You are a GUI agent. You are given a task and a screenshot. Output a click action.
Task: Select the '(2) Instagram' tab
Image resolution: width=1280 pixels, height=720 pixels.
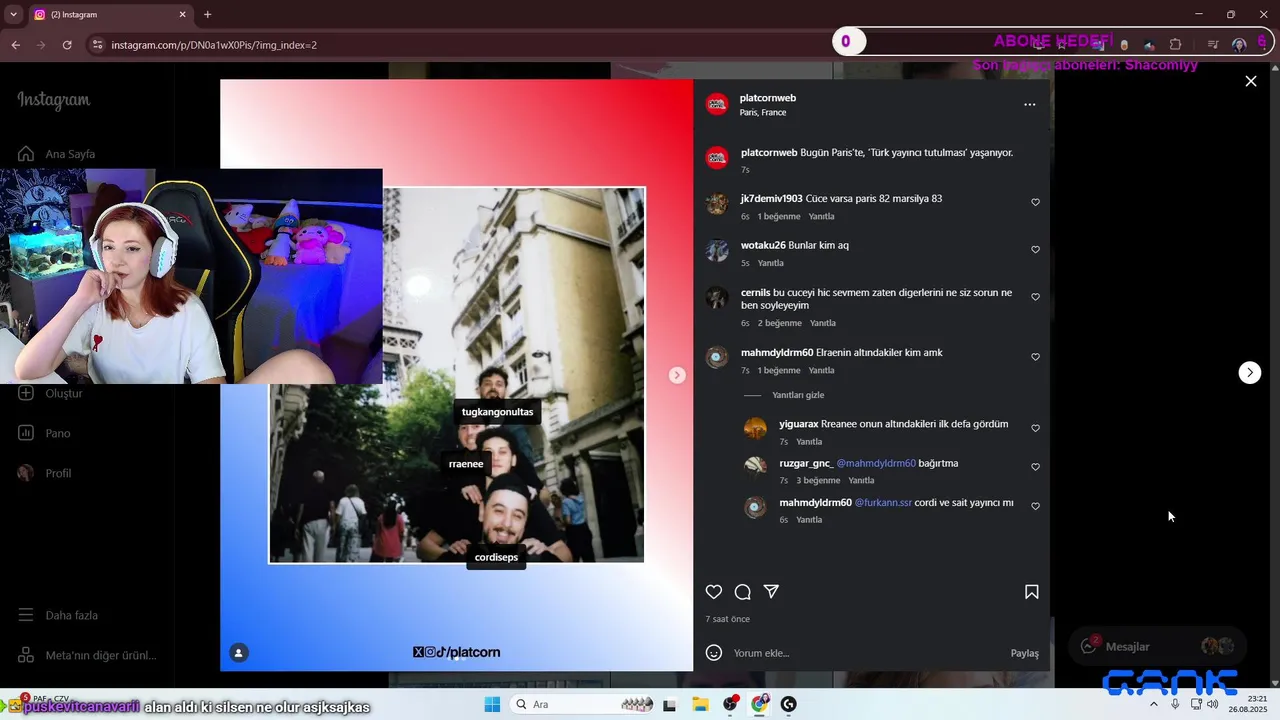pyautogui.click(x=108, y=14)
